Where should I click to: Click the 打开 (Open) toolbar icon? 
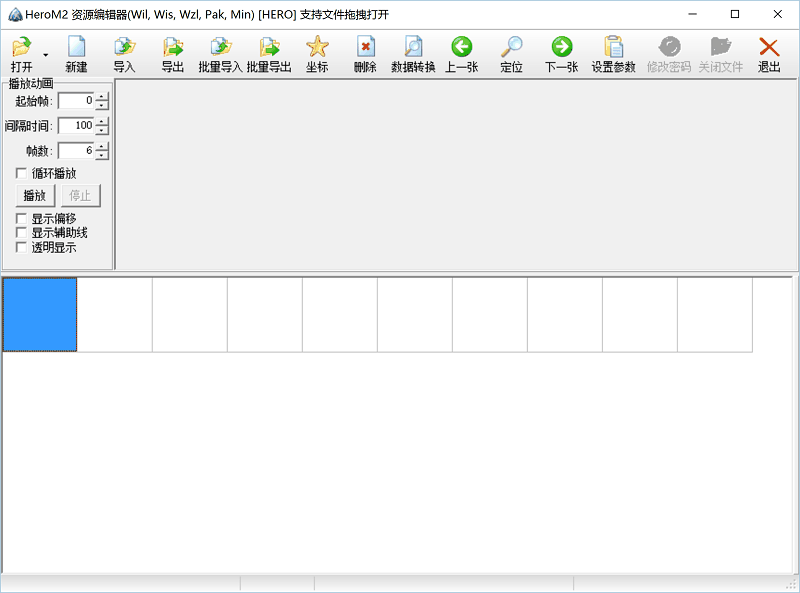21,48
